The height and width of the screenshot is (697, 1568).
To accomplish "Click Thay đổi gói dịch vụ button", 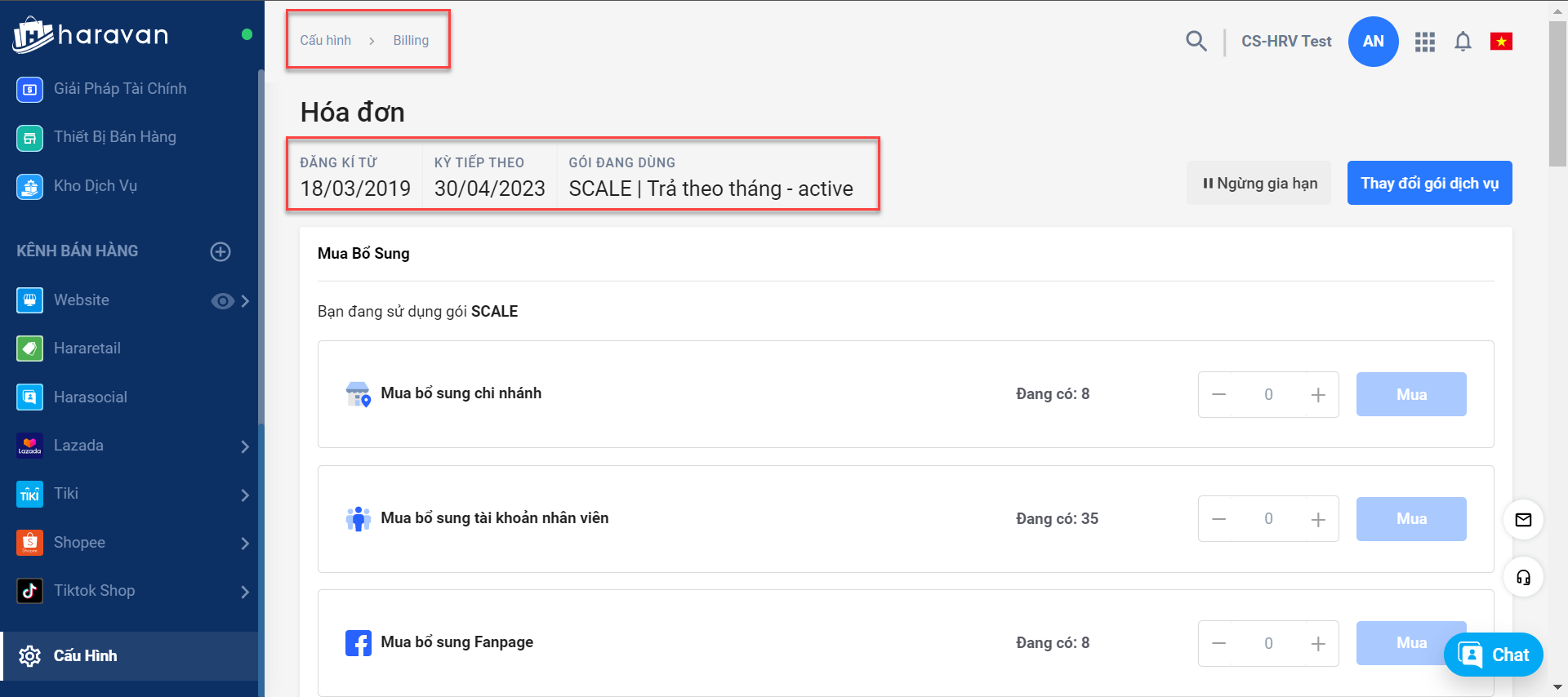I will 1429,184.
